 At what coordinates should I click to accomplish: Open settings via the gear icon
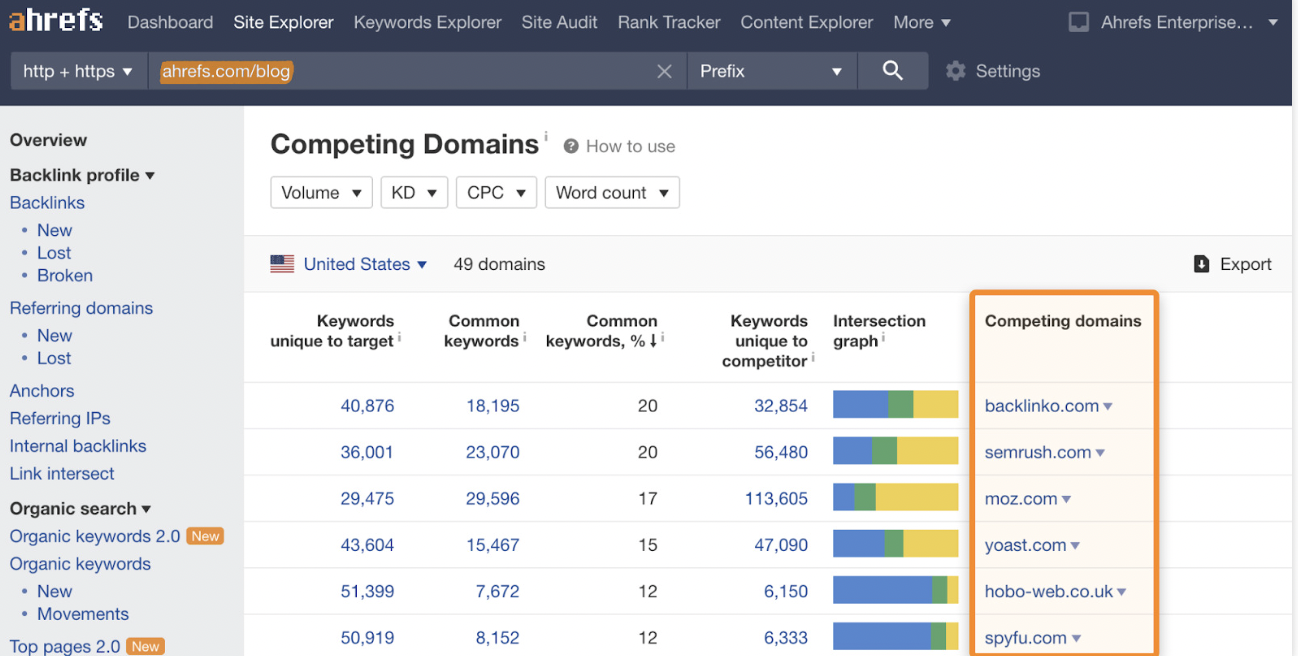point(957,70)
